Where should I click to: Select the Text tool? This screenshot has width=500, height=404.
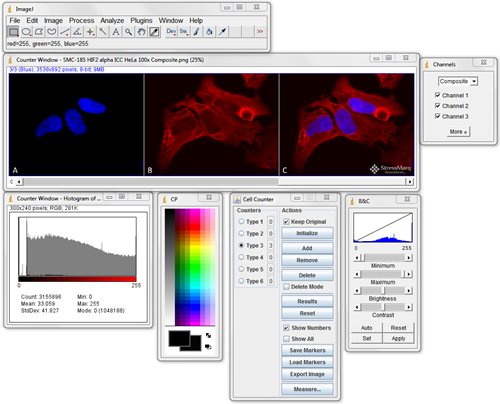tap(116, 32)
